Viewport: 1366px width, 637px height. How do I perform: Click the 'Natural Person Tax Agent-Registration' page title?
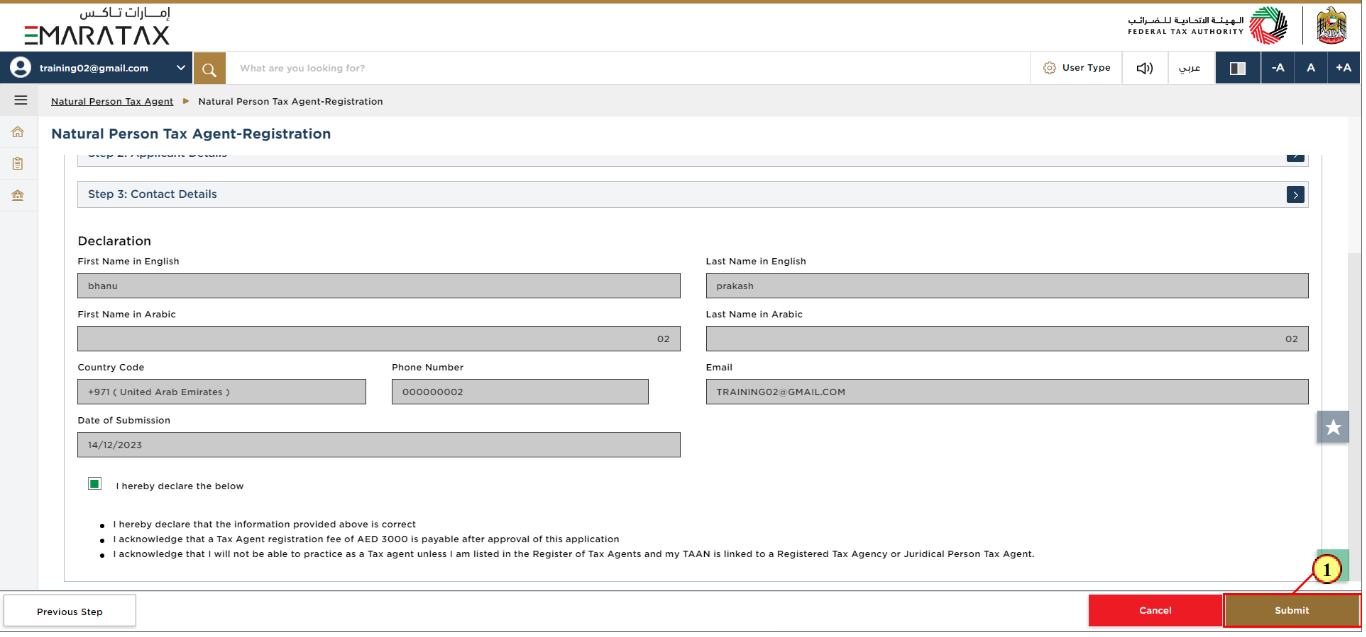coord(191,133)
